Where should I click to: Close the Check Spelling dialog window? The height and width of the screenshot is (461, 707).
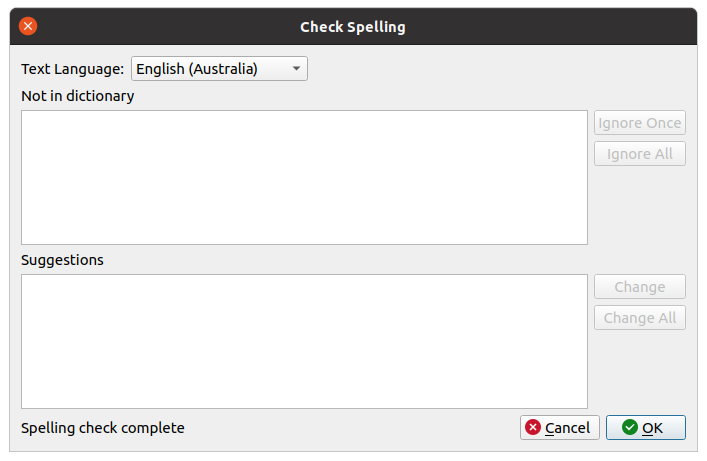pyautogui.click(x=28, y=27)
